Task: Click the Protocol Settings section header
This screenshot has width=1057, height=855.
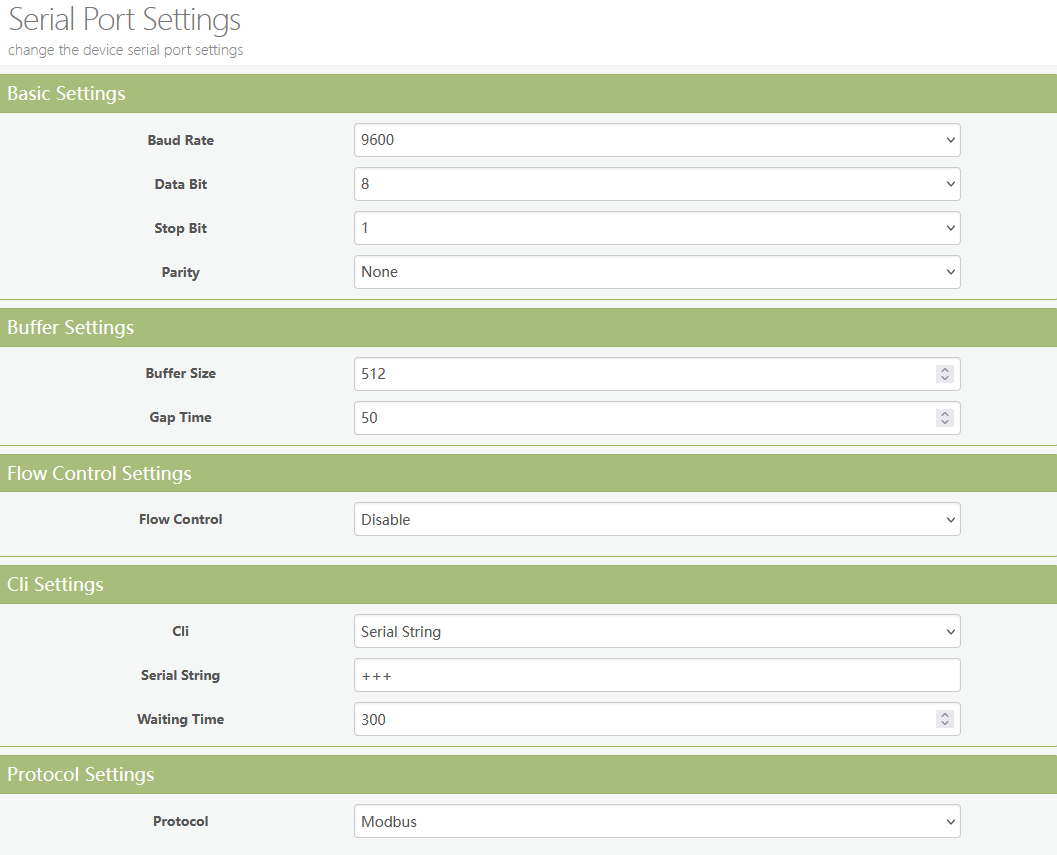Action: pyautogui.click(x=81, y=775)
